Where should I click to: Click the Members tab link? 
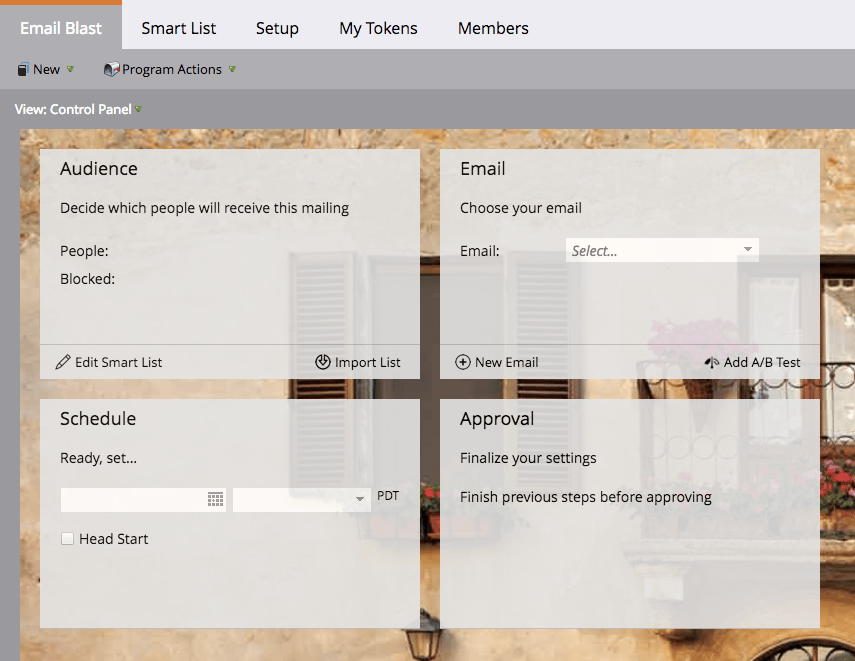(492, 28)
